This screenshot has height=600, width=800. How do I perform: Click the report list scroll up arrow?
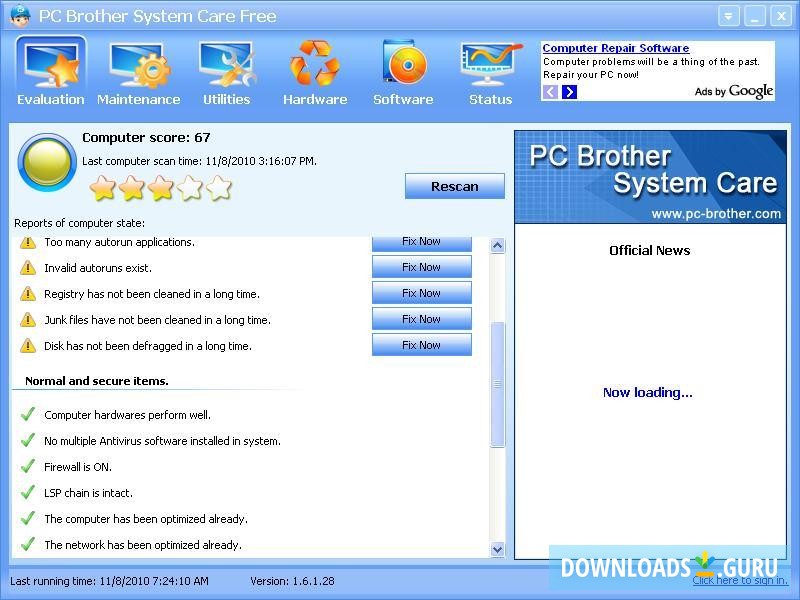497,246
